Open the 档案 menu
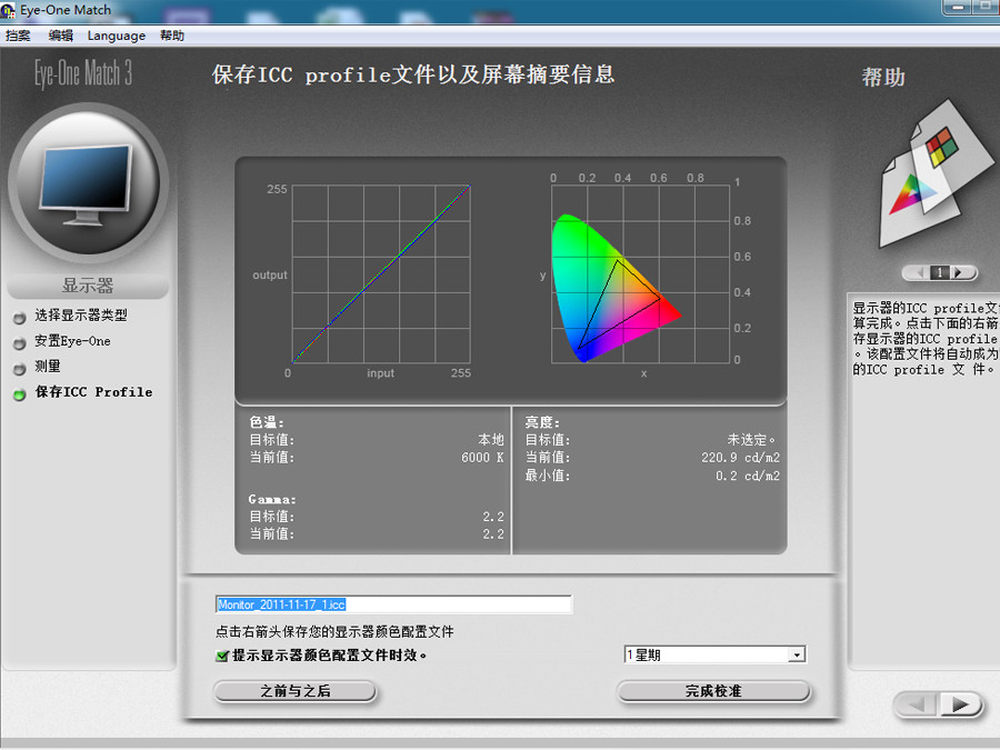1000x750 pixels. coord(18,36)
